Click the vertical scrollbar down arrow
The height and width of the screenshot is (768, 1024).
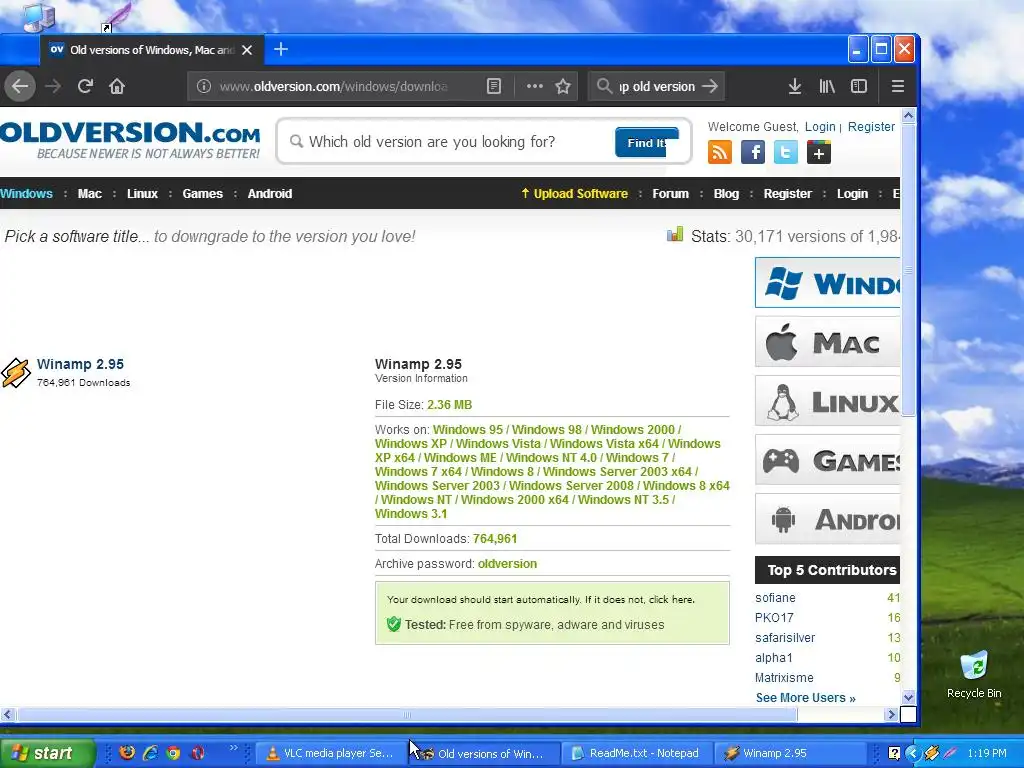tap(908, 697)
